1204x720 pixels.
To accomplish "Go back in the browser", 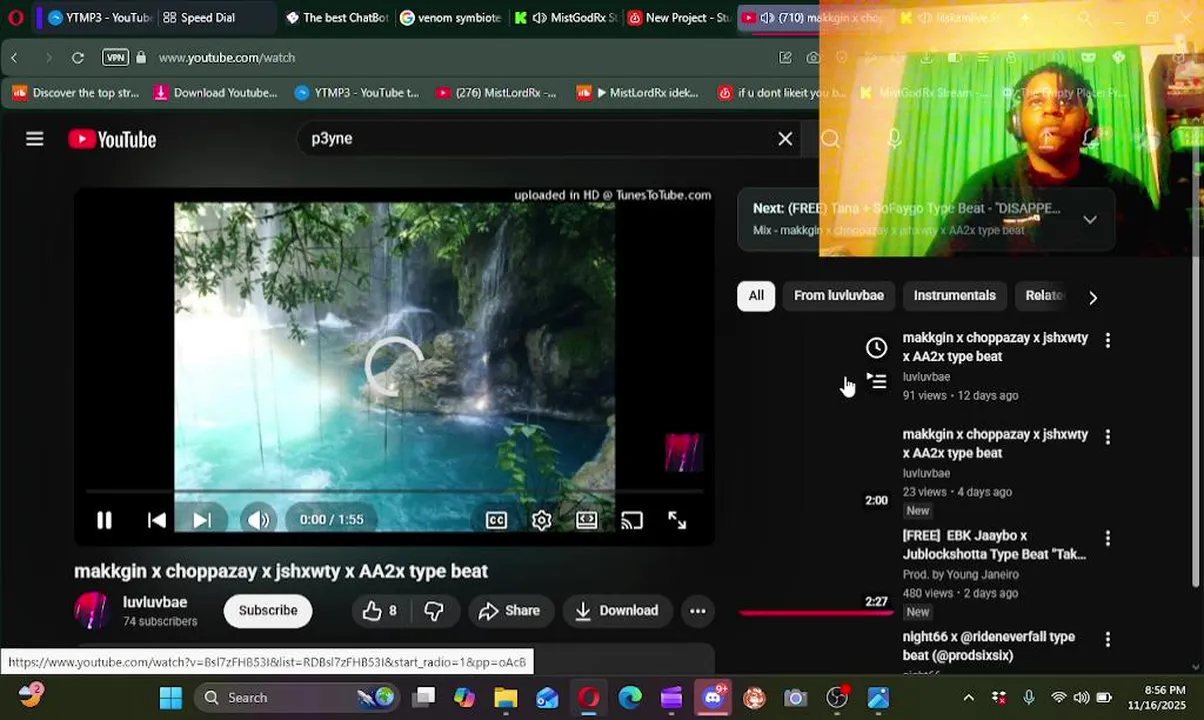I will [x=14, y=58].
